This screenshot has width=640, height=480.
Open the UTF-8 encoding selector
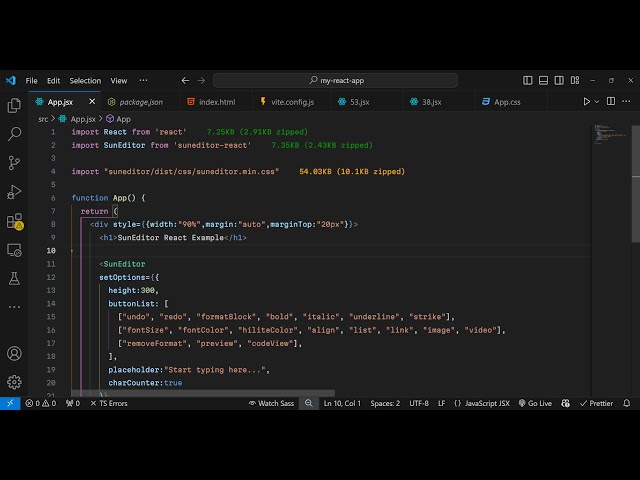pos(418,403)
